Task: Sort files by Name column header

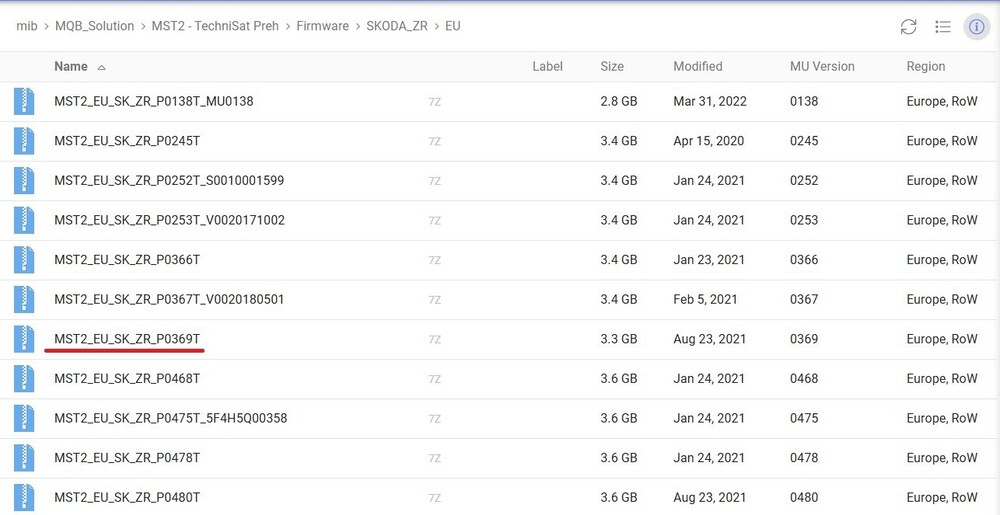Action: click(71, 67)
